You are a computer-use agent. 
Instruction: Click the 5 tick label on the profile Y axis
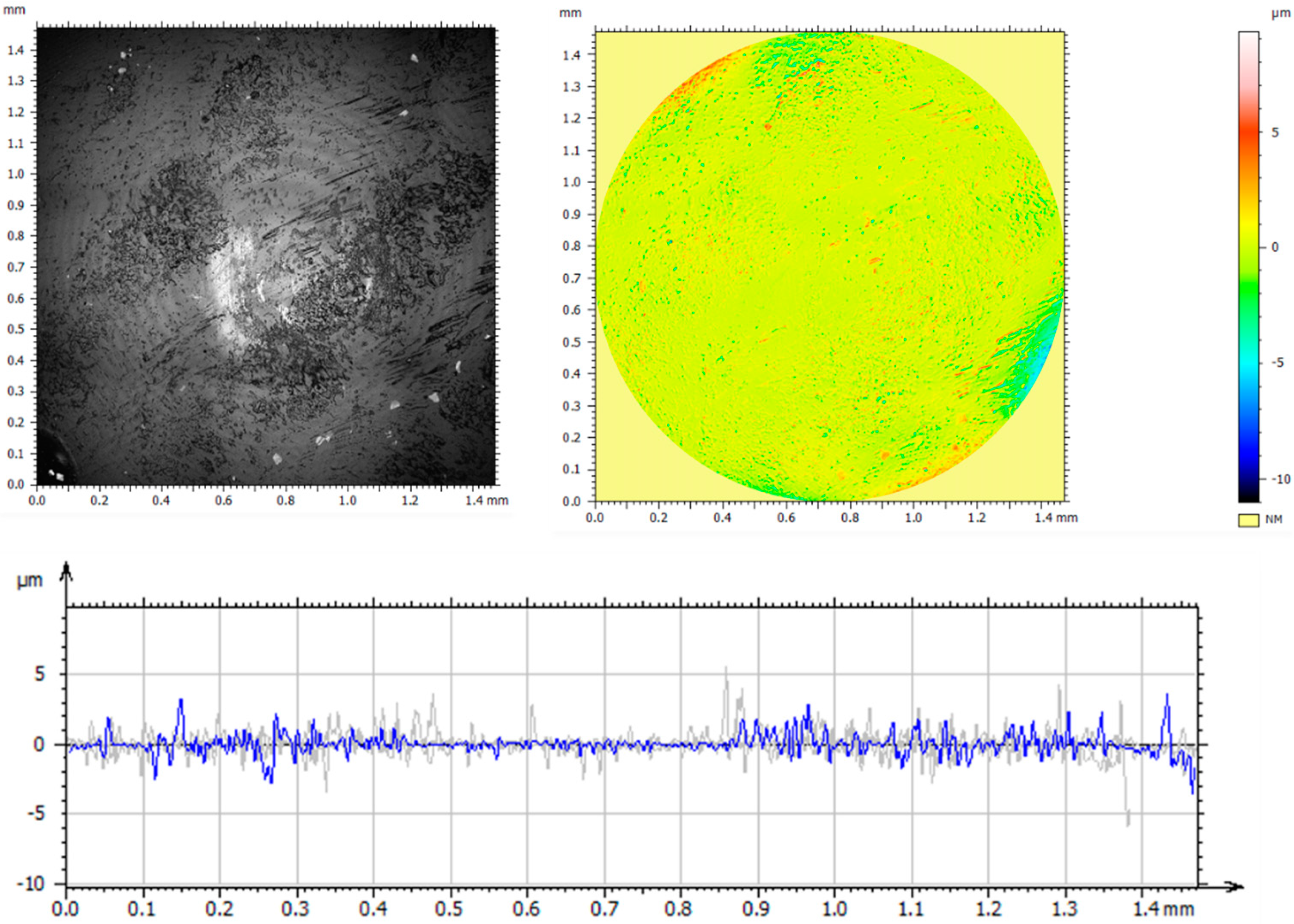click(40, 675)
